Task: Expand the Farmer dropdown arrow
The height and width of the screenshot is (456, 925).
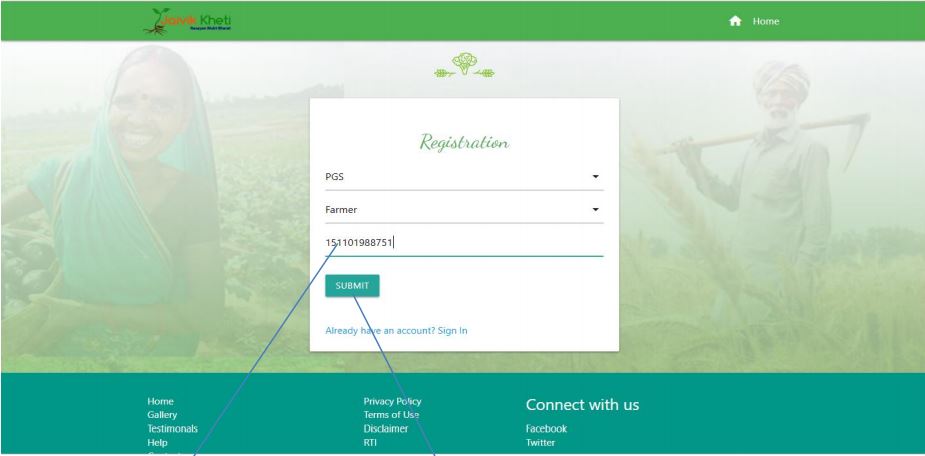Action: (x=595, y=209)
